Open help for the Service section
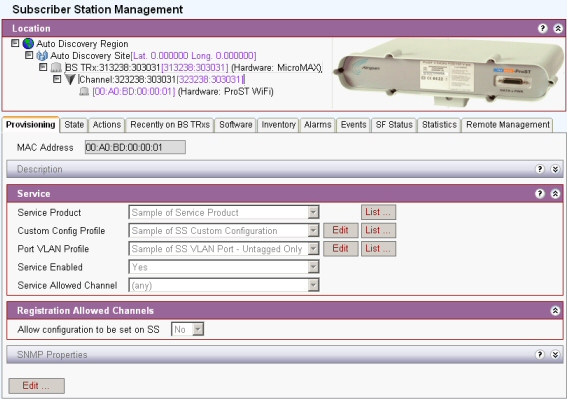Viewport: 567px width, 399px height. (x=540, y=194)
